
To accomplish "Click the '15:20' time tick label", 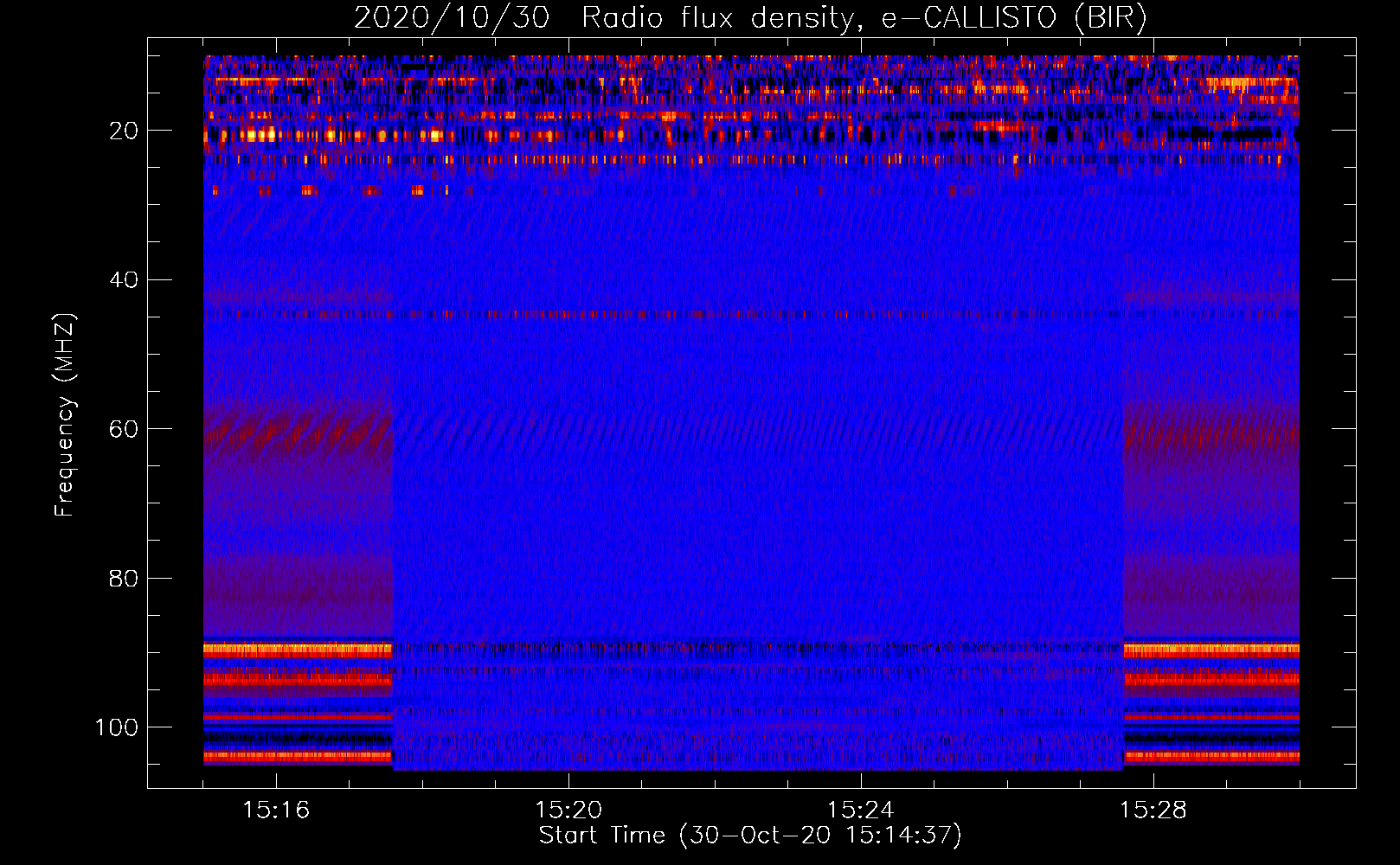I will [568, 811].
